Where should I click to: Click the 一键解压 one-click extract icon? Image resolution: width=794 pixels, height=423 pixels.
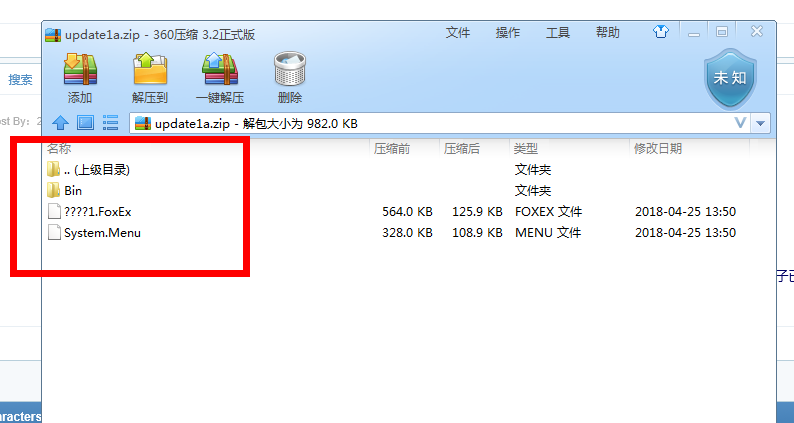(220, 69)
